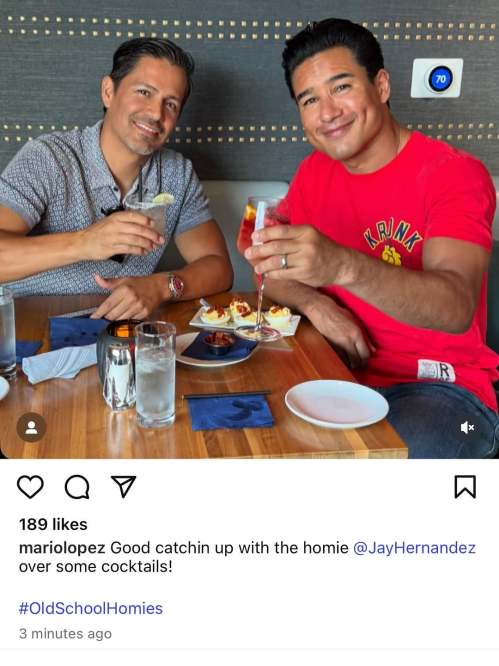Screen dimensions: 499x666
Task: Like the post with the heart icon
Action: point(30,487)
